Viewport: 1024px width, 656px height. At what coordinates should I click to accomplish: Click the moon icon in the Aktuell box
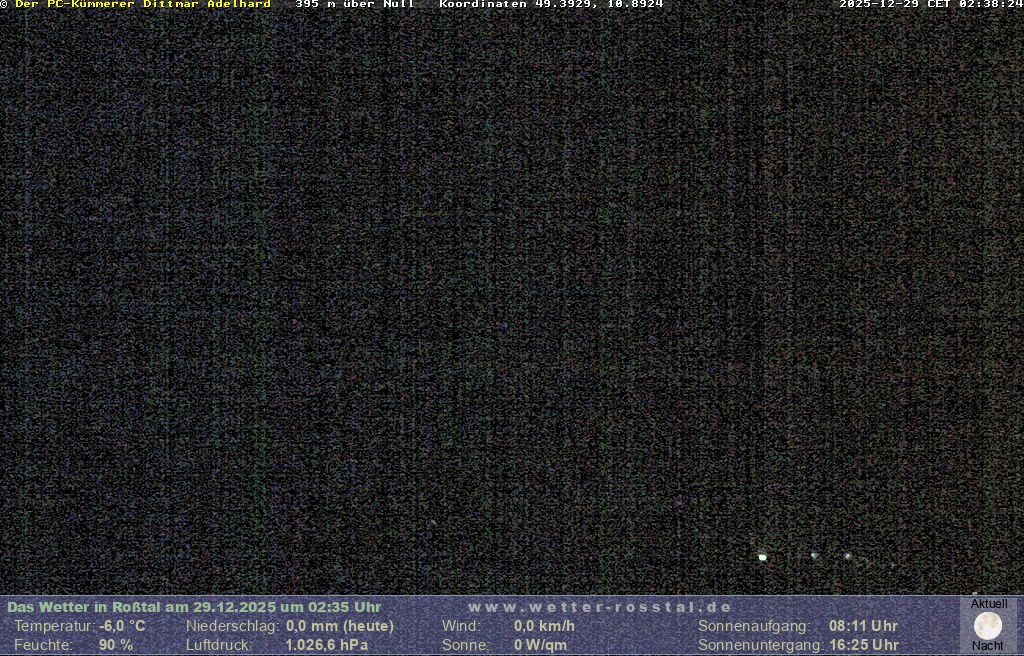tap(988, 626)
